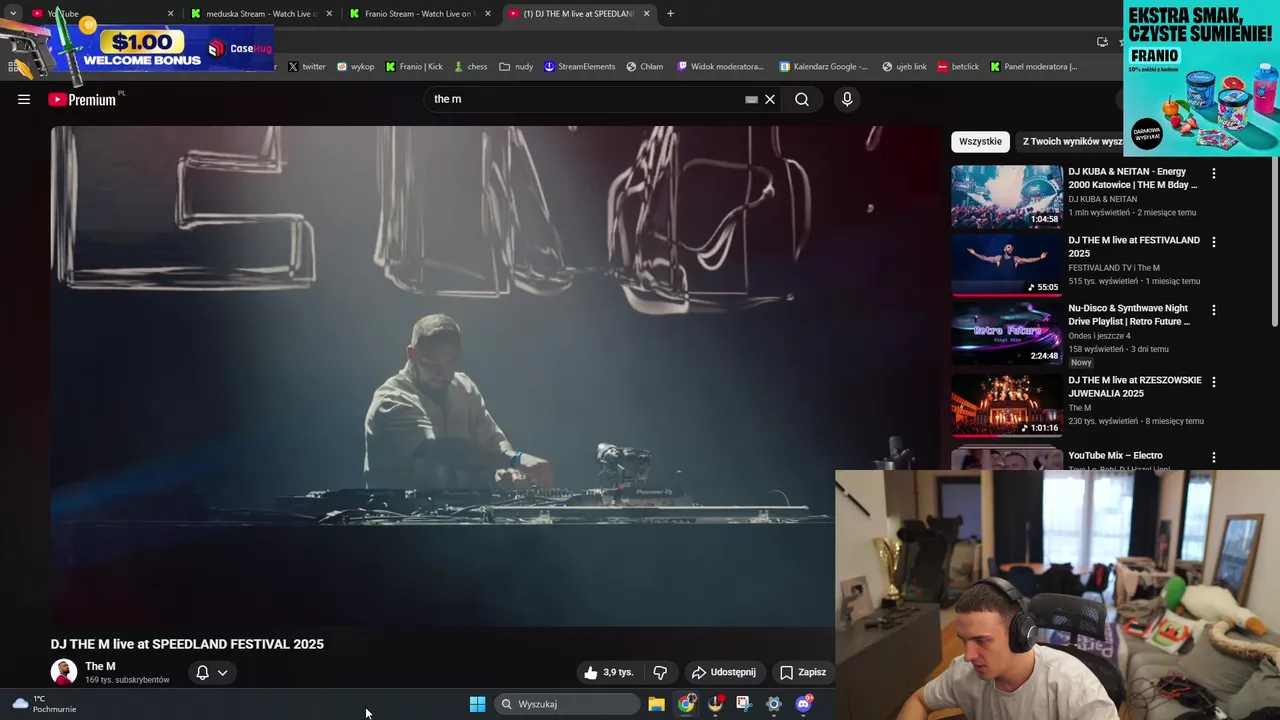1280x720 pixels.
Task: Open Snipping Tool from taskbar
Action: click(x=744, y=704)
